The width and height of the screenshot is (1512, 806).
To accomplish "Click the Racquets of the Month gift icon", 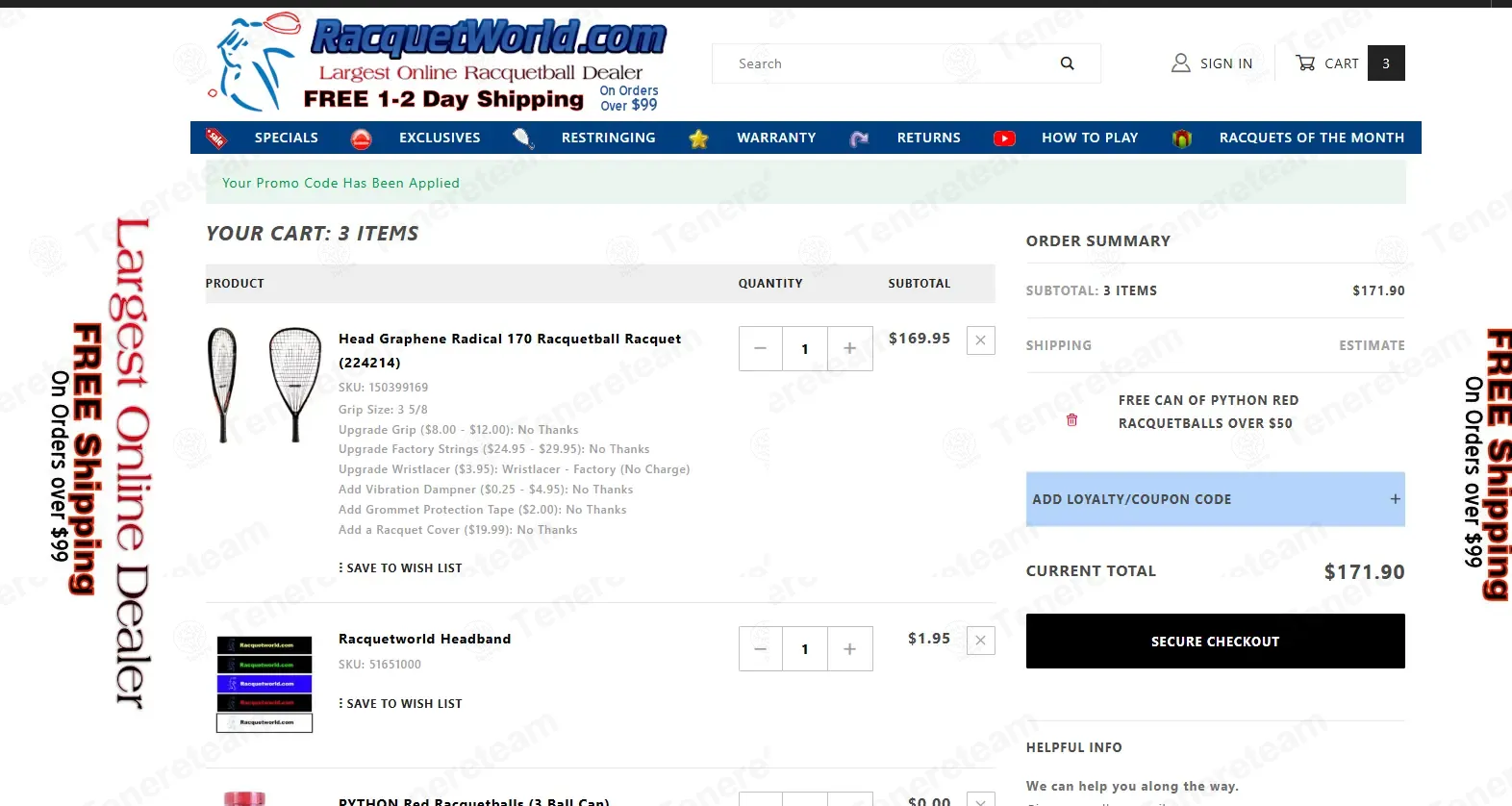I will pos(1182,139).
